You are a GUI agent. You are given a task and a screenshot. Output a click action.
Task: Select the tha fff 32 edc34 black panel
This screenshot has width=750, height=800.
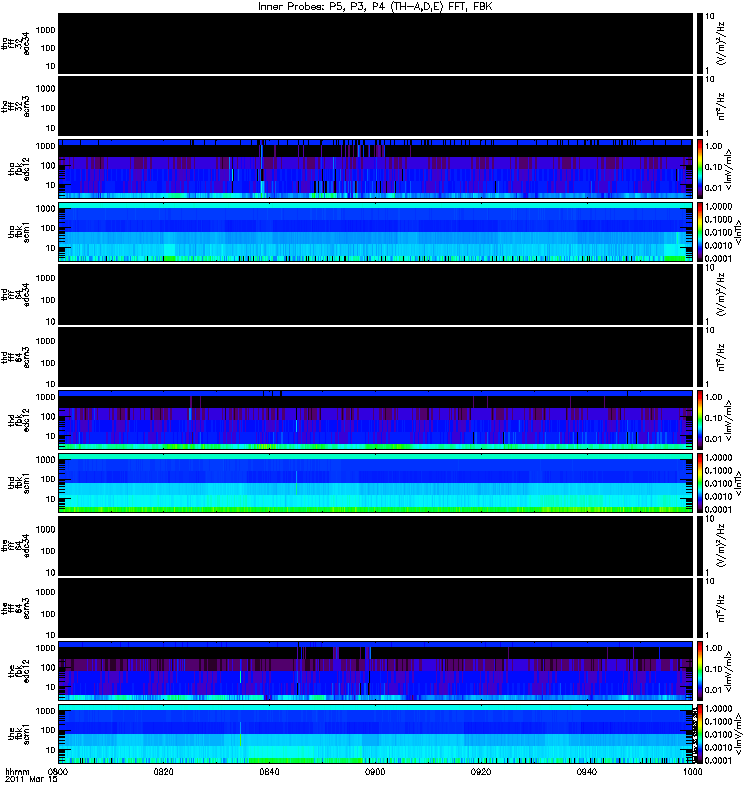[376, 43]
